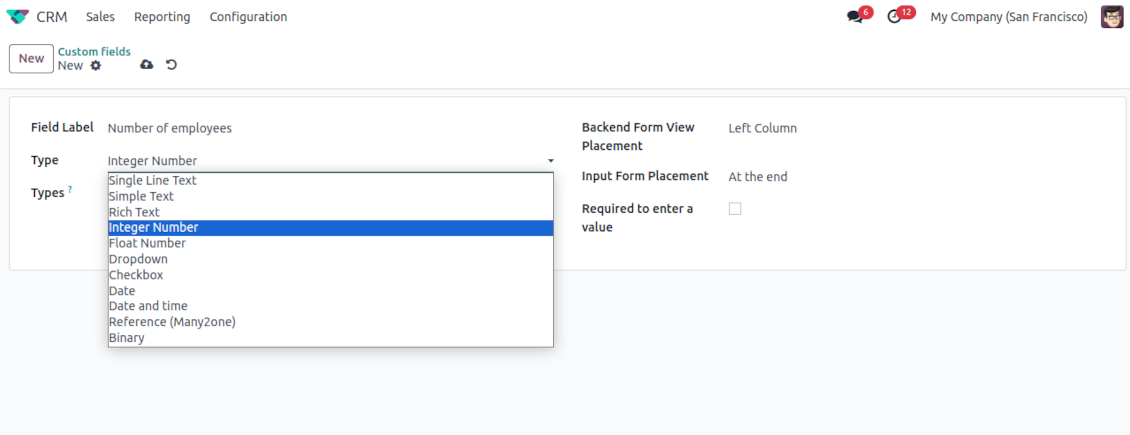Choose Float Number from Type list
1130x435 pixels.
(x=147, y=243)
